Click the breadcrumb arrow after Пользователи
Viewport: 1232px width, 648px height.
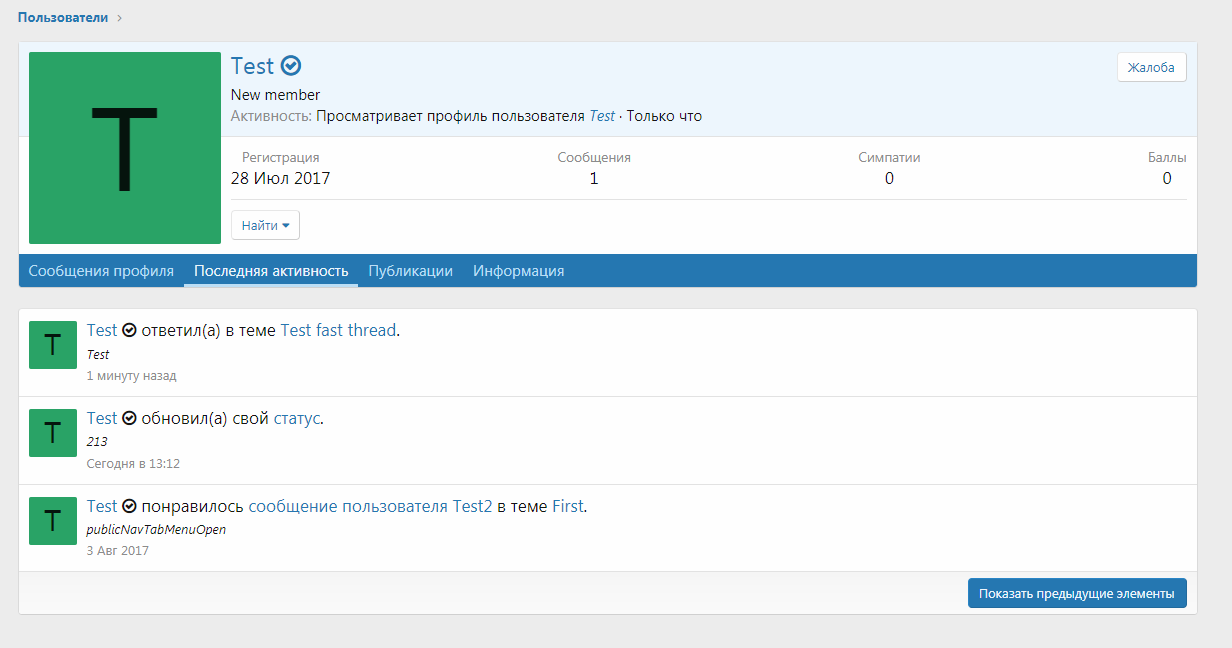(119, 16)
